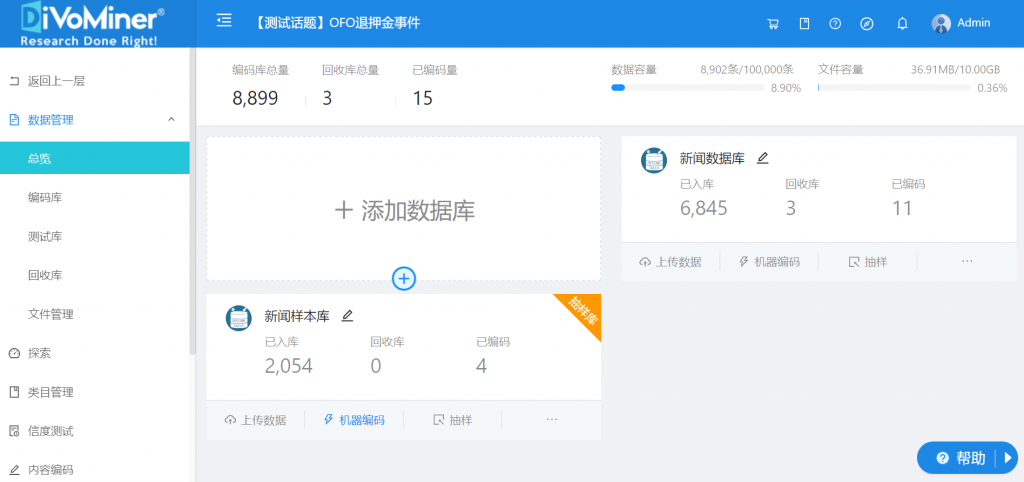Screen dimensions: 1024x482
Task: Edit the 新闻数据库 name with pencil icon
Action: tap(763, 158)
